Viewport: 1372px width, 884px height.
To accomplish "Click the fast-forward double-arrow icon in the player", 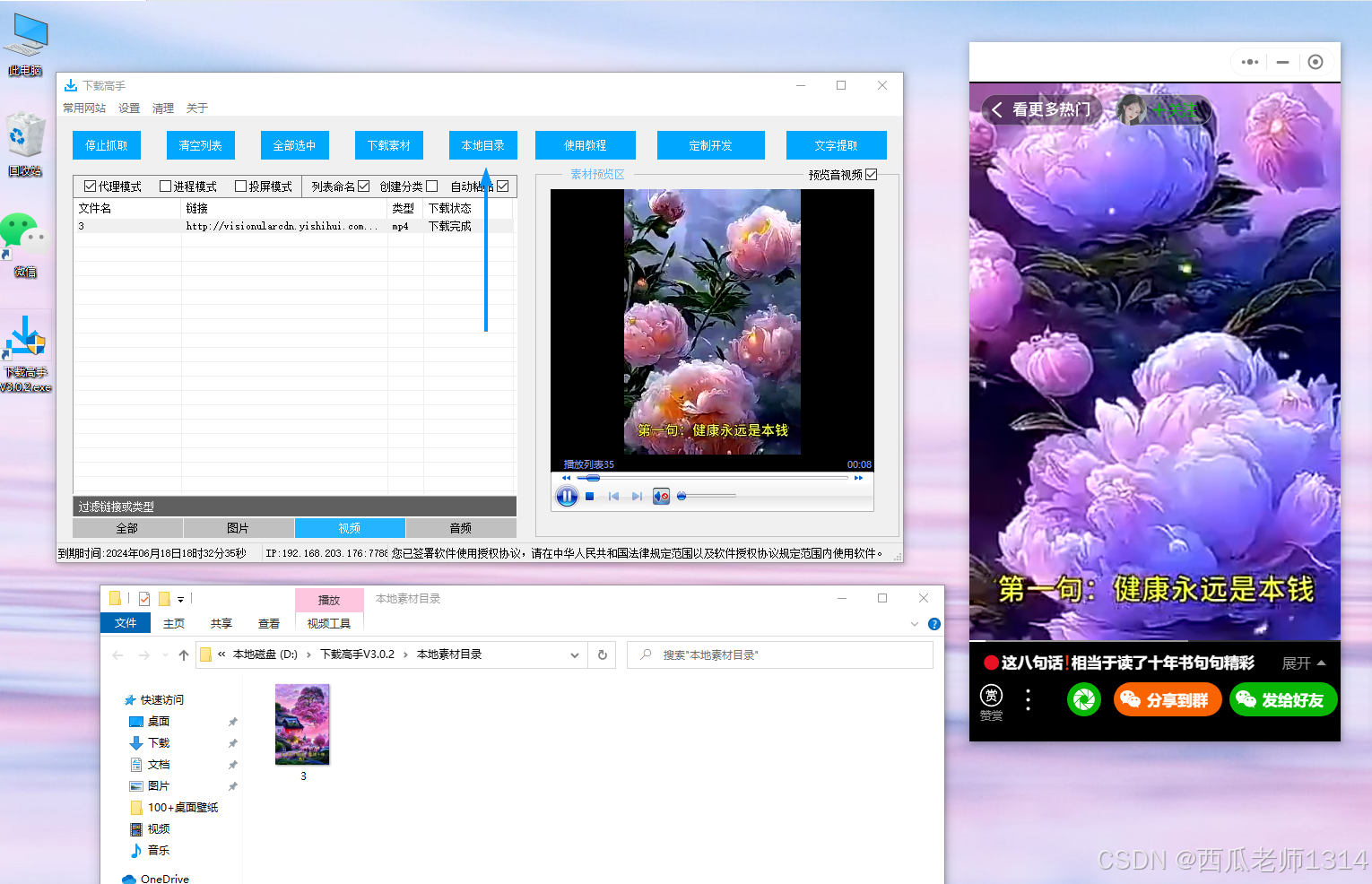I will [x=858, y=478].
